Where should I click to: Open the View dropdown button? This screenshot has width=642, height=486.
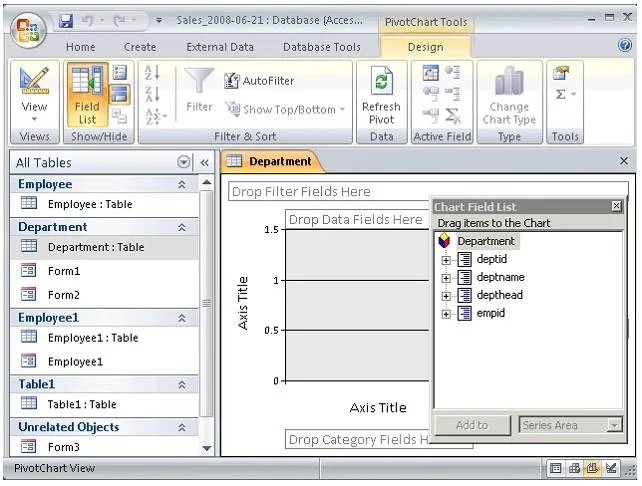[x=34, y=95]
